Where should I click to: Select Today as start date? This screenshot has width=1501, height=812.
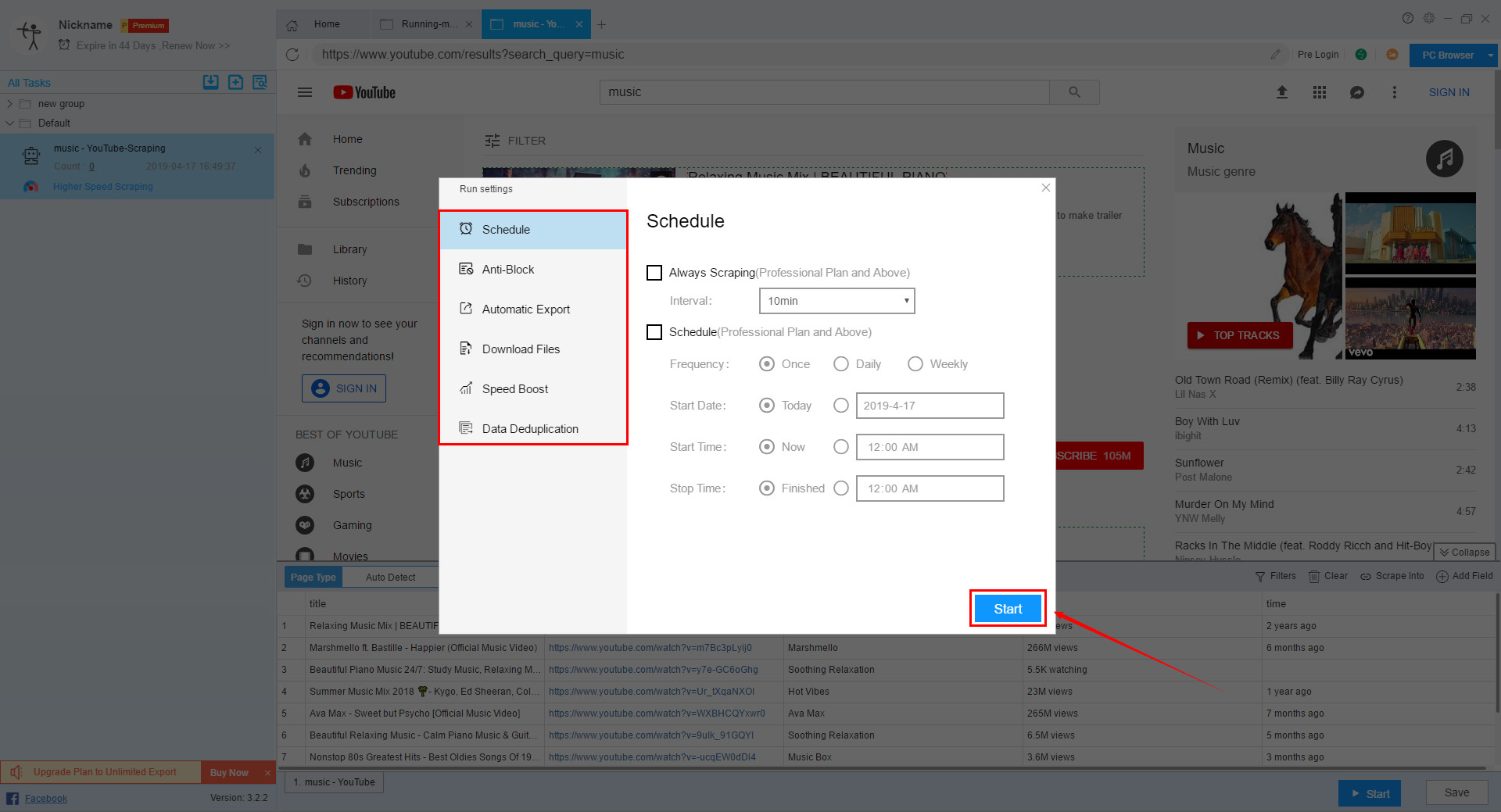[767, 406]
